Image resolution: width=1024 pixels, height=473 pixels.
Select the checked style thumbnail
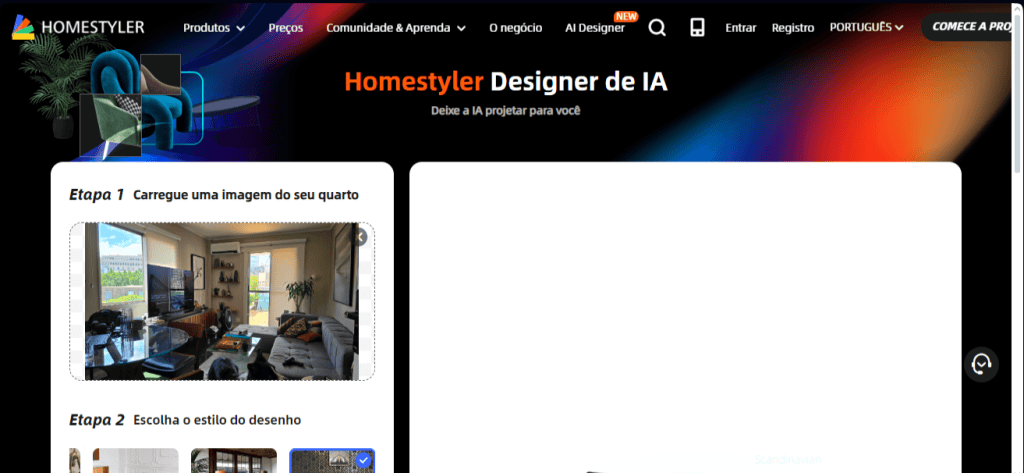(332, 461)
